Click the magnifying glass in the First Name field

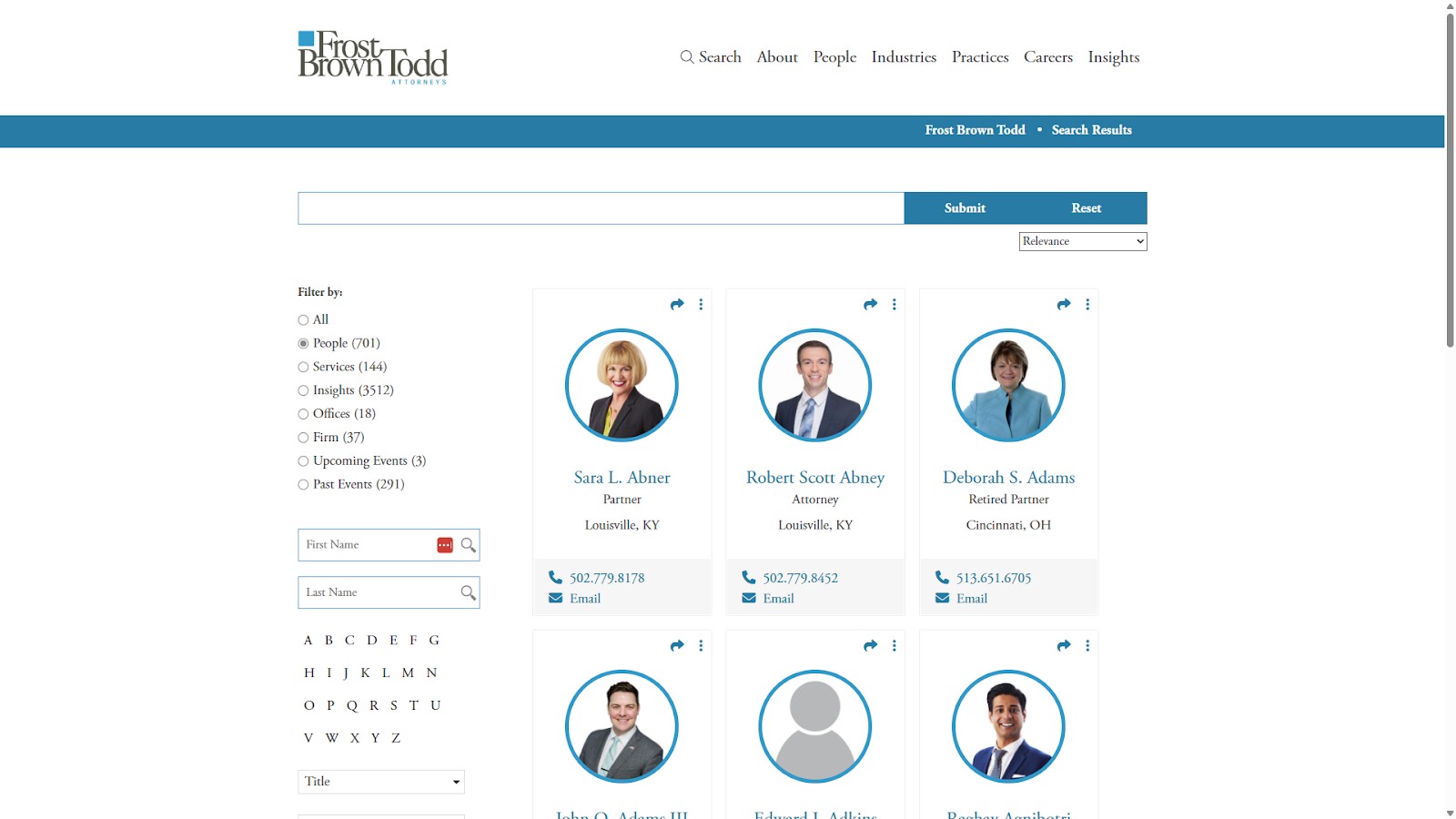[468, 545]
